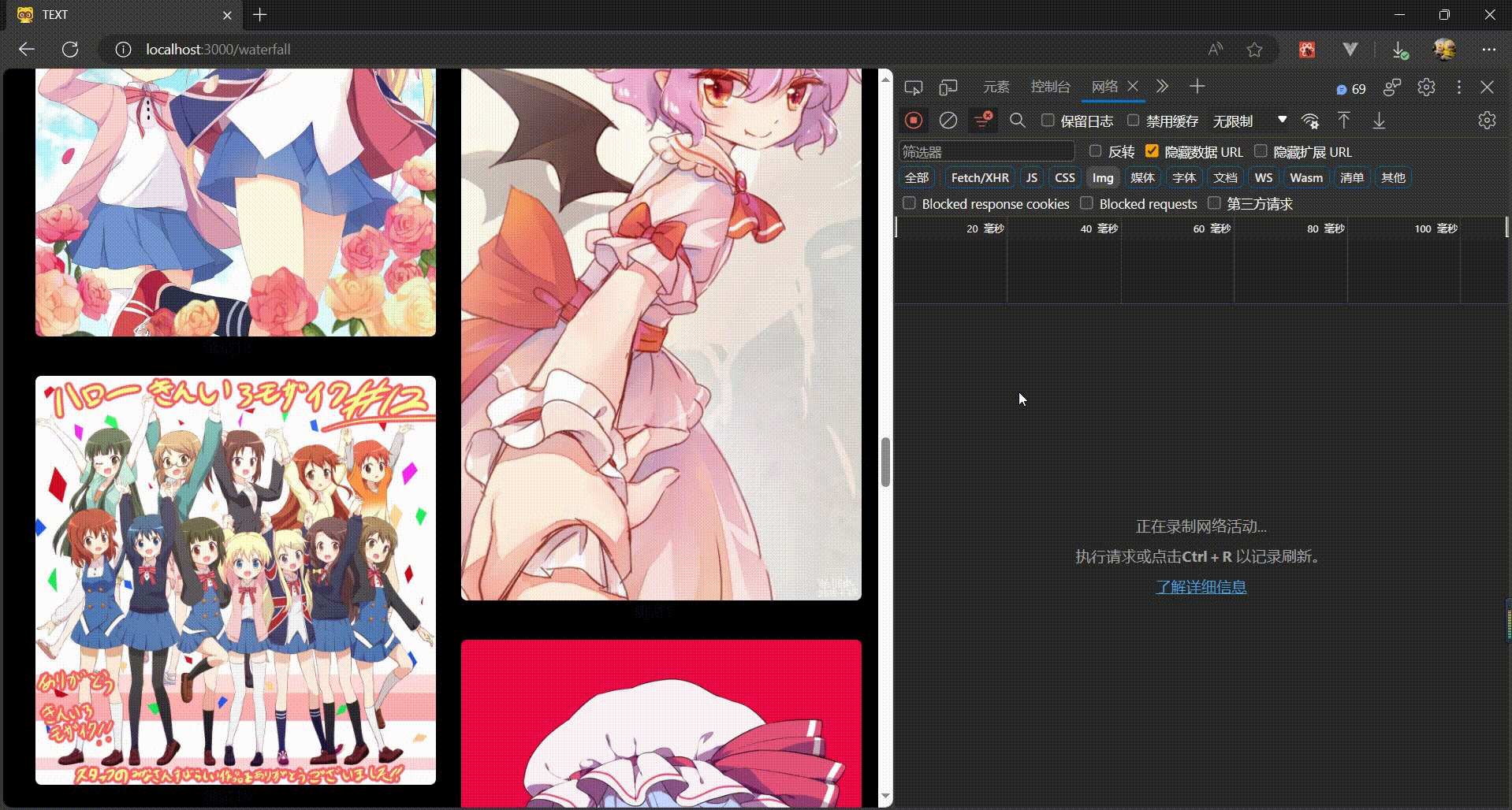Screen dimensions: 1512x810
Task: Enable 禁用缓存 disable cache checkbox
Action: [x=1134, y=120]
